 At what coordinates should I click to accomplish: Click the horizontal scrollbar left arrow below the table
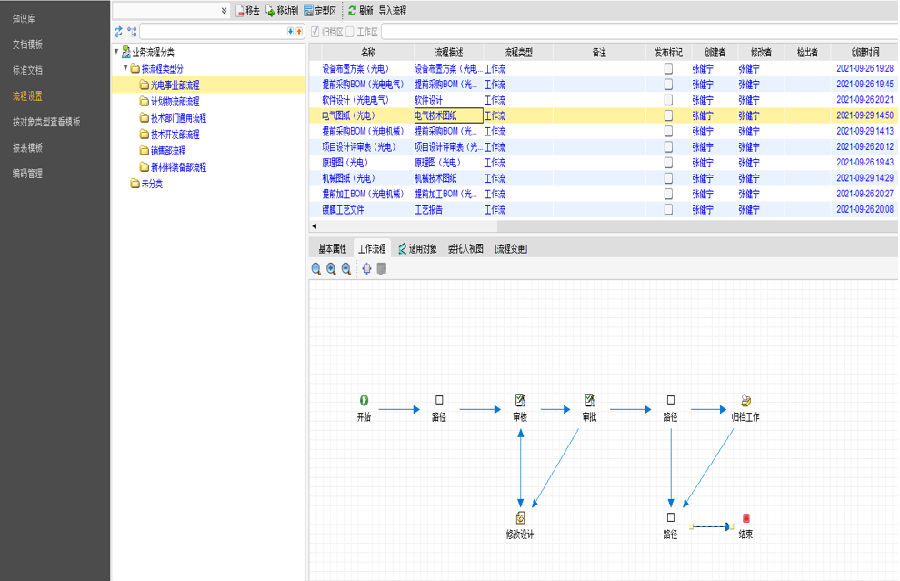[x=314, y=227]
